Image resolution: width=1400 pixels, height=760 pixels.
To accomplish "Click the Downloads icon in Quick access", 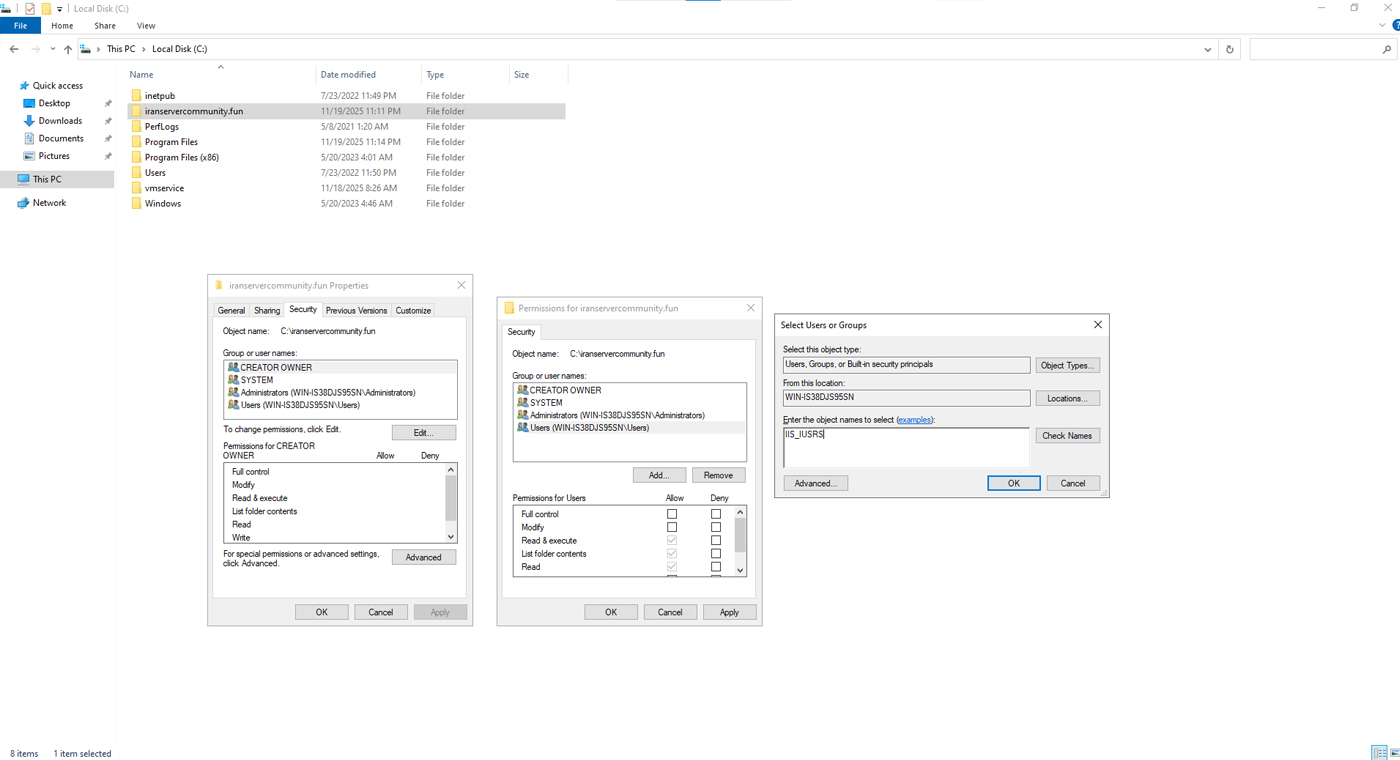I will (x=29, y=121).
